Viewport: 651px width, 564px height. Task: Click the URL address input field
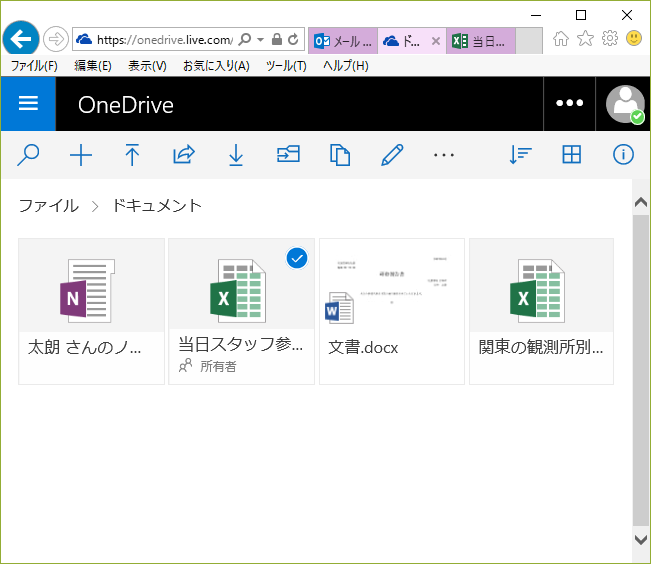click(x=164, y=39)
